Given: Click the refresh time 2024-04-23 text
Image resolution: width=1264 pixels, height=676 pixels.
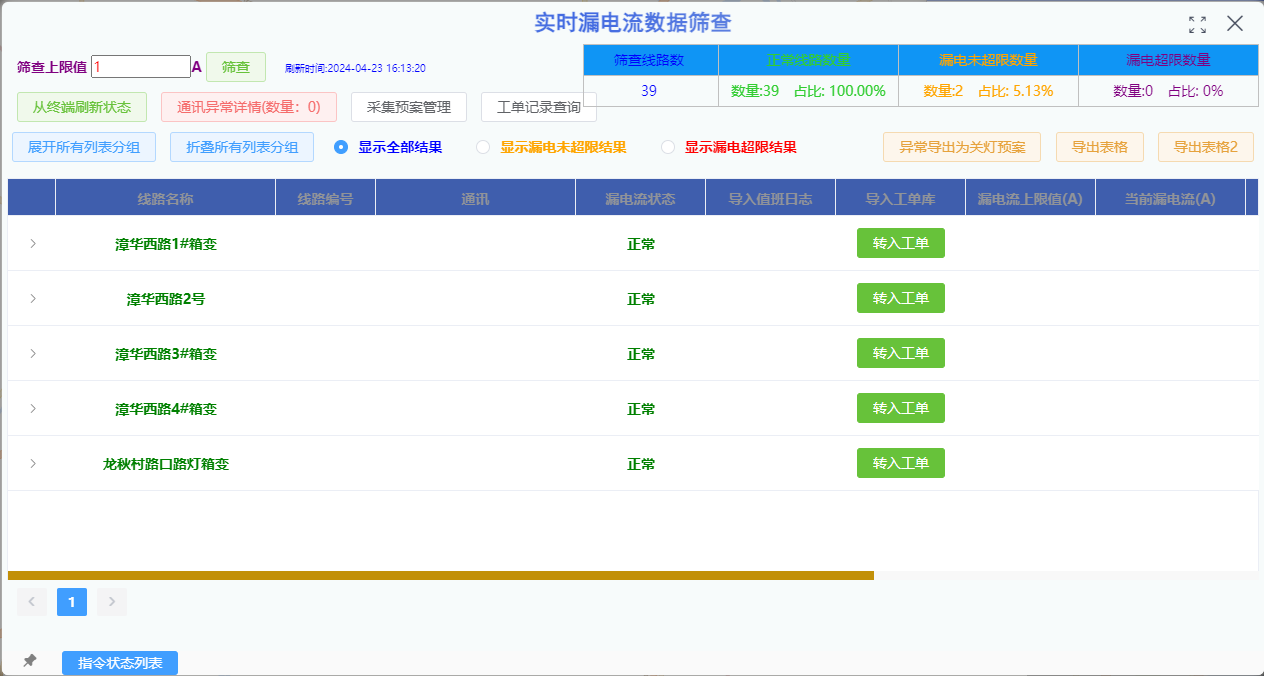Looking at the screenshot, I should coord(355,68).
